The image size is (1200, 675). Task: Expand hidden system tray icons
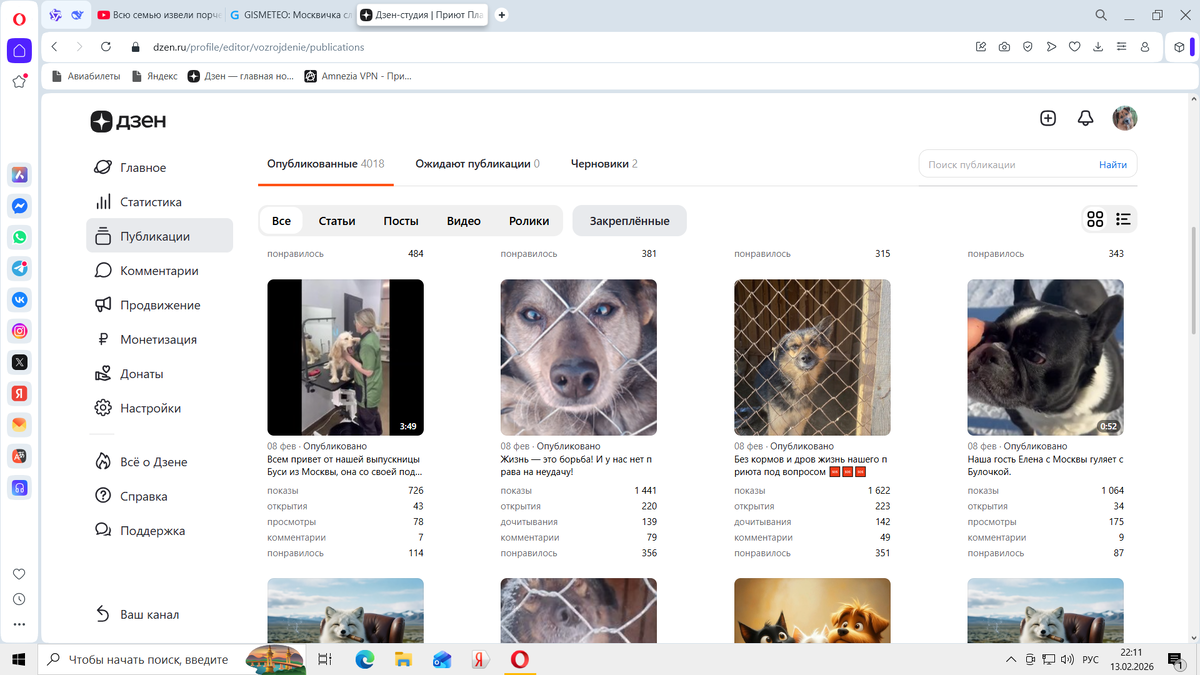(1013, 660)
